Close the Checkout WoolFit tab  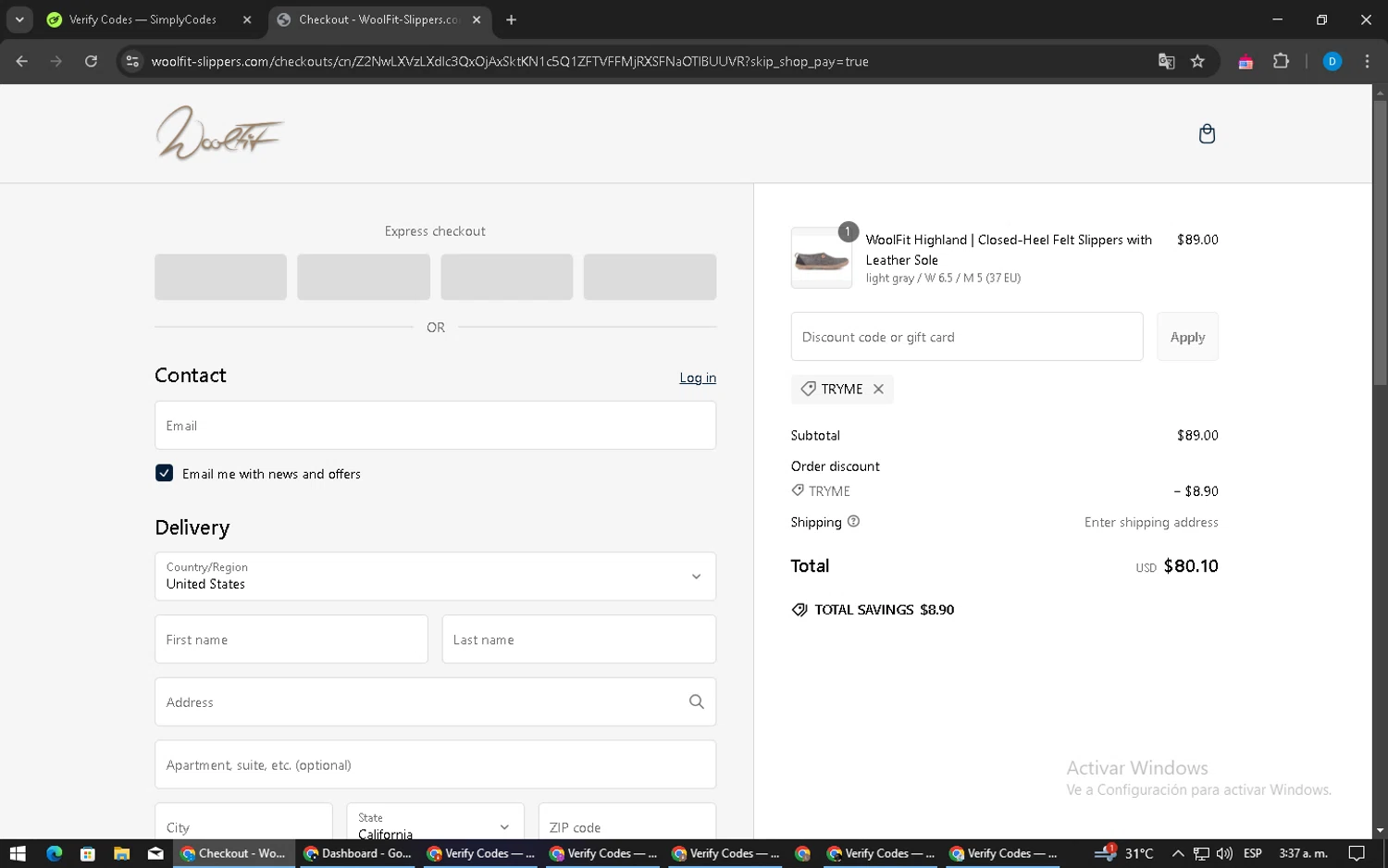pyautogui.click(x=476, y=19)
